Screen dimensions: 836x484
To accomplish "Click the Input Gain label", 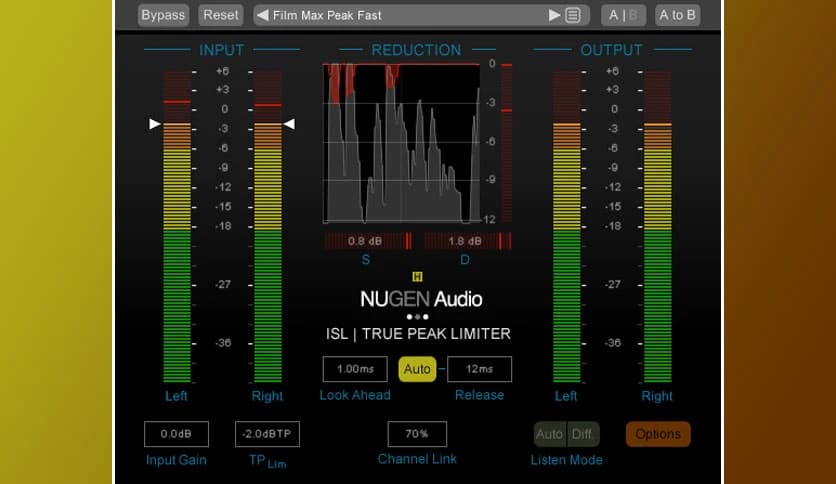I will 176,459.
